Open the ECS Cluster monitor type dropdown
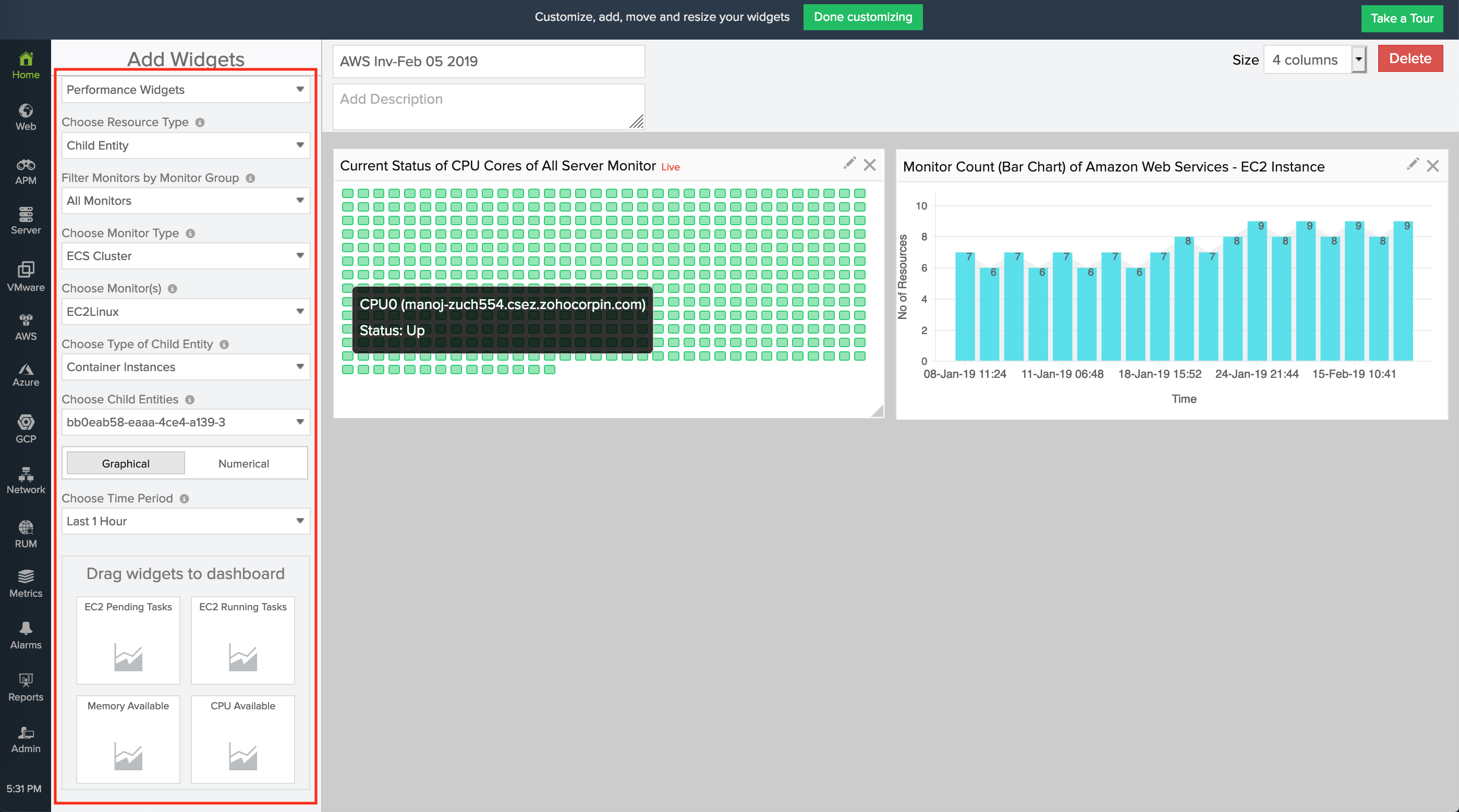1459x812 pixels. (186, 256)
